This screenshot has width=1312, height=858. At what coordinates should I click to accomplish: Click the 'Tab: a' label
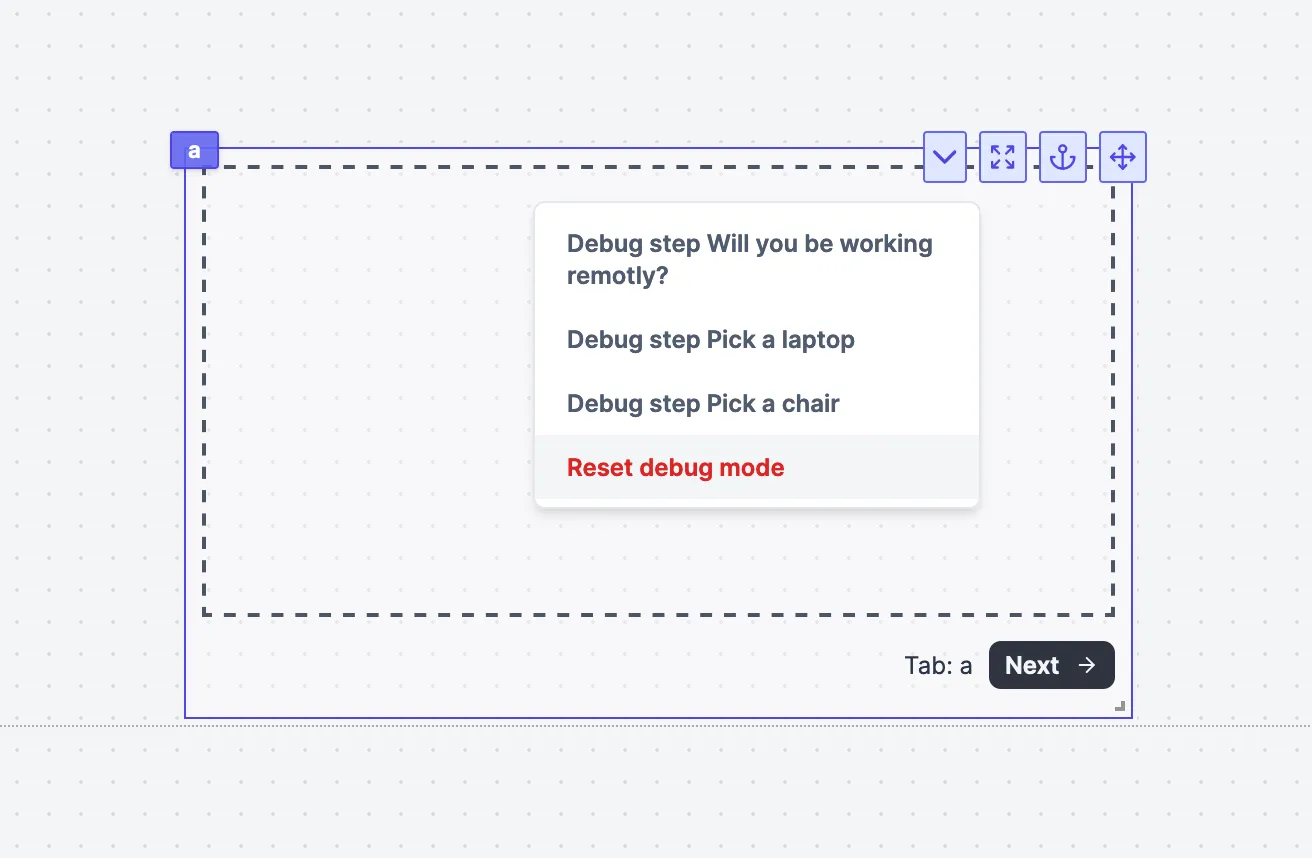938,665
